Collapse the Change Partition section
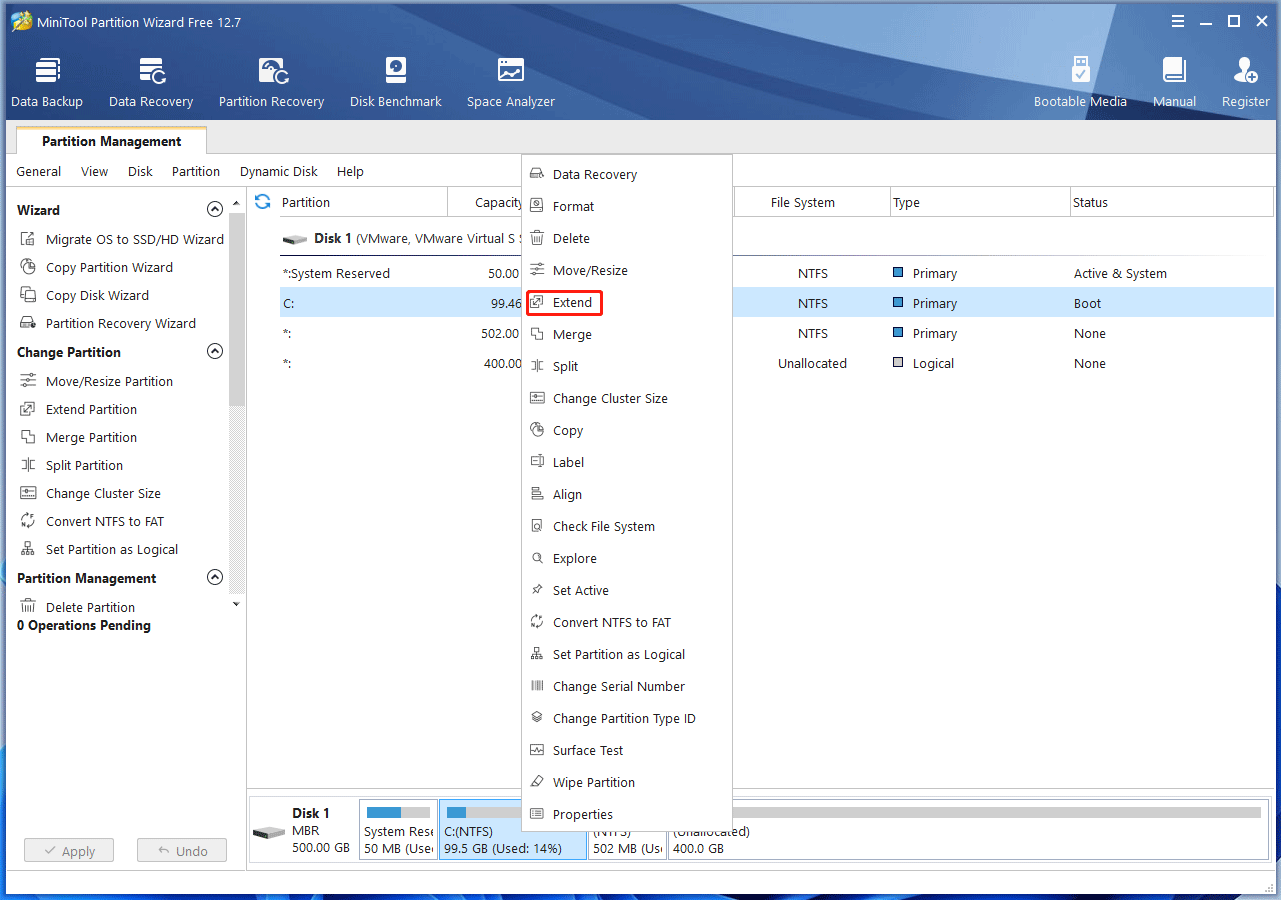Image resolution: width=1281 pixels, height=900 pixels. point(214,352)
